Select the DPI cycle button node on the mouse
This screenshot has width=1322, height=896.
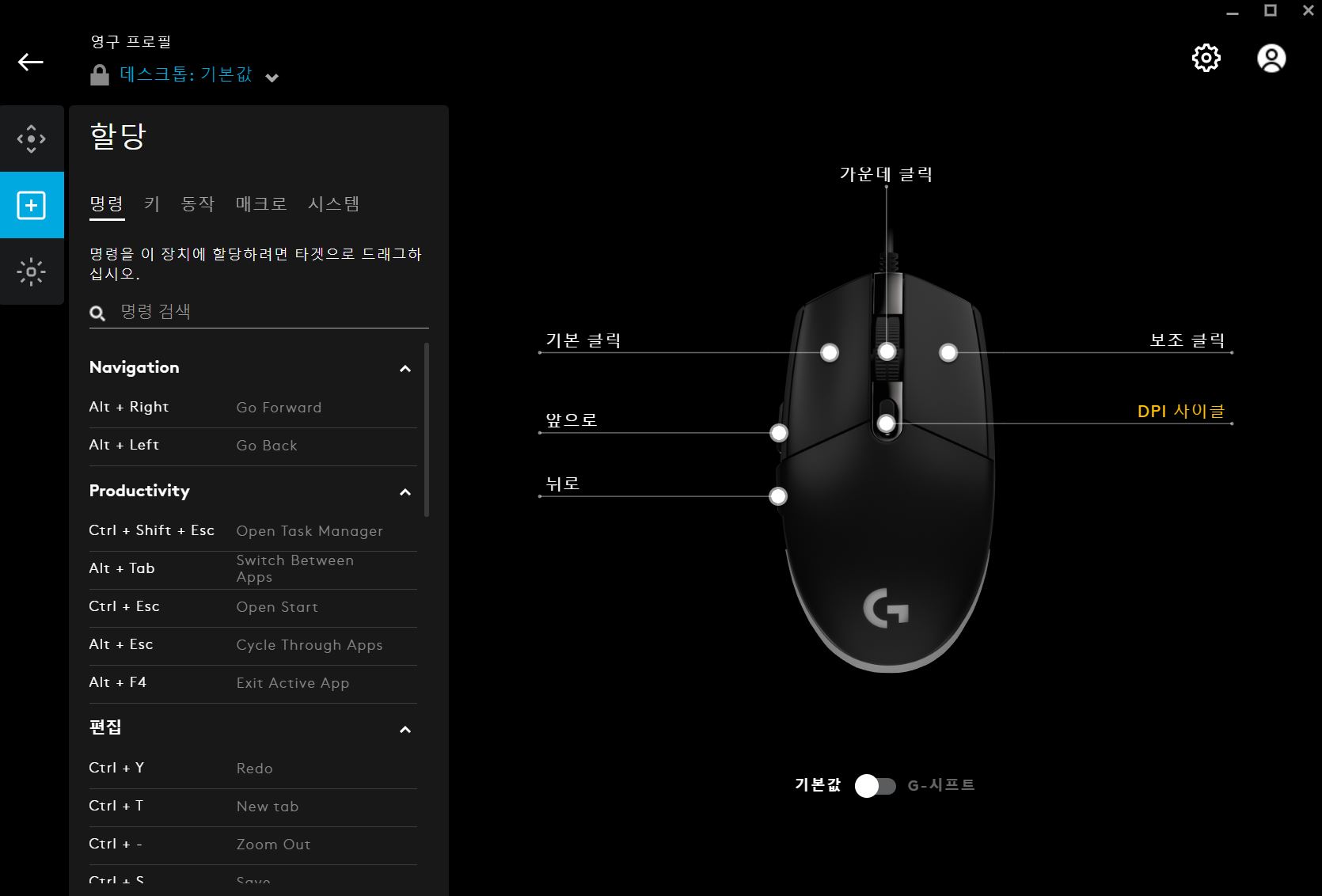coord(887,423)
